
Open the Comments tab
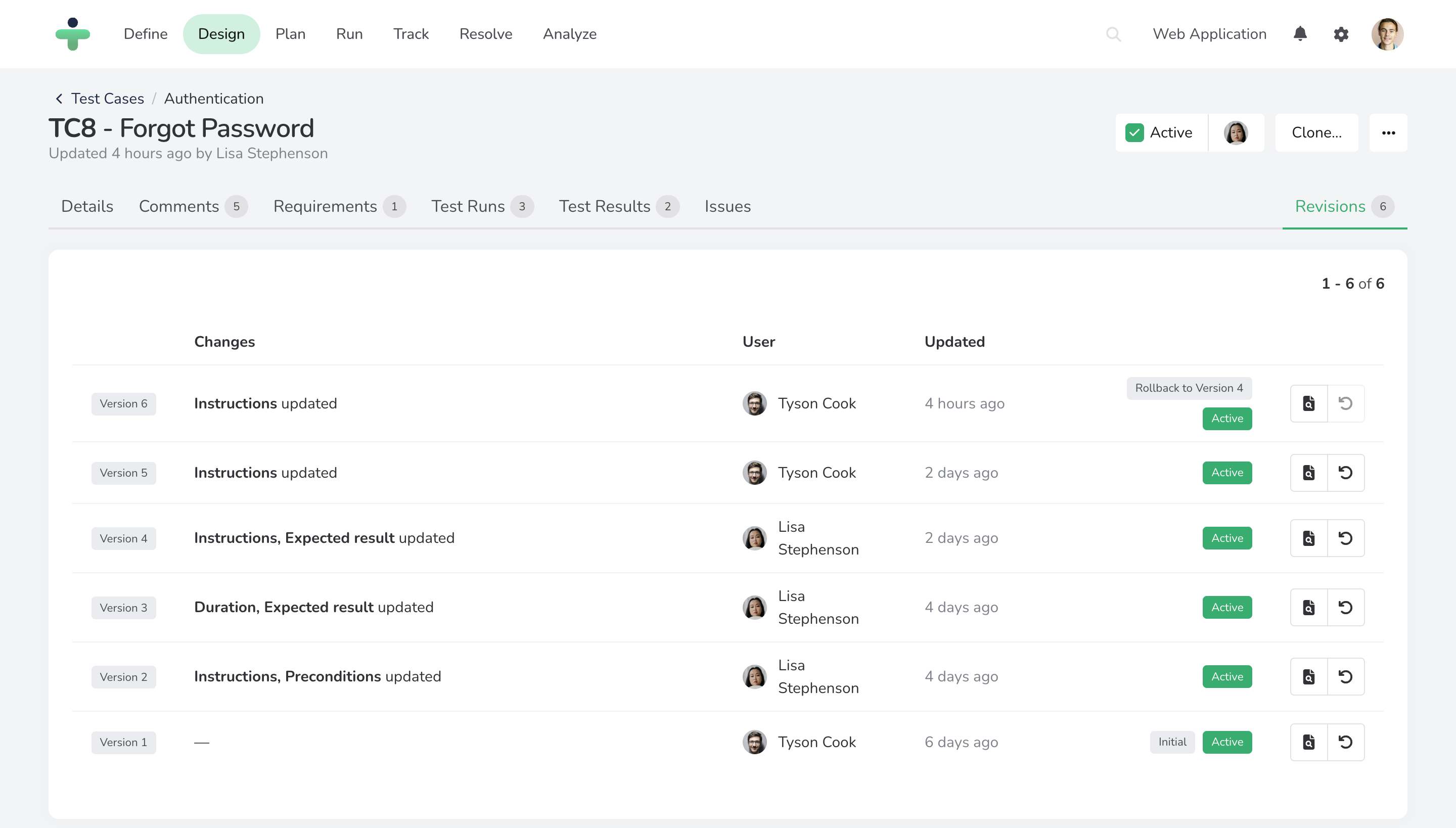click(x=193, y=206)
